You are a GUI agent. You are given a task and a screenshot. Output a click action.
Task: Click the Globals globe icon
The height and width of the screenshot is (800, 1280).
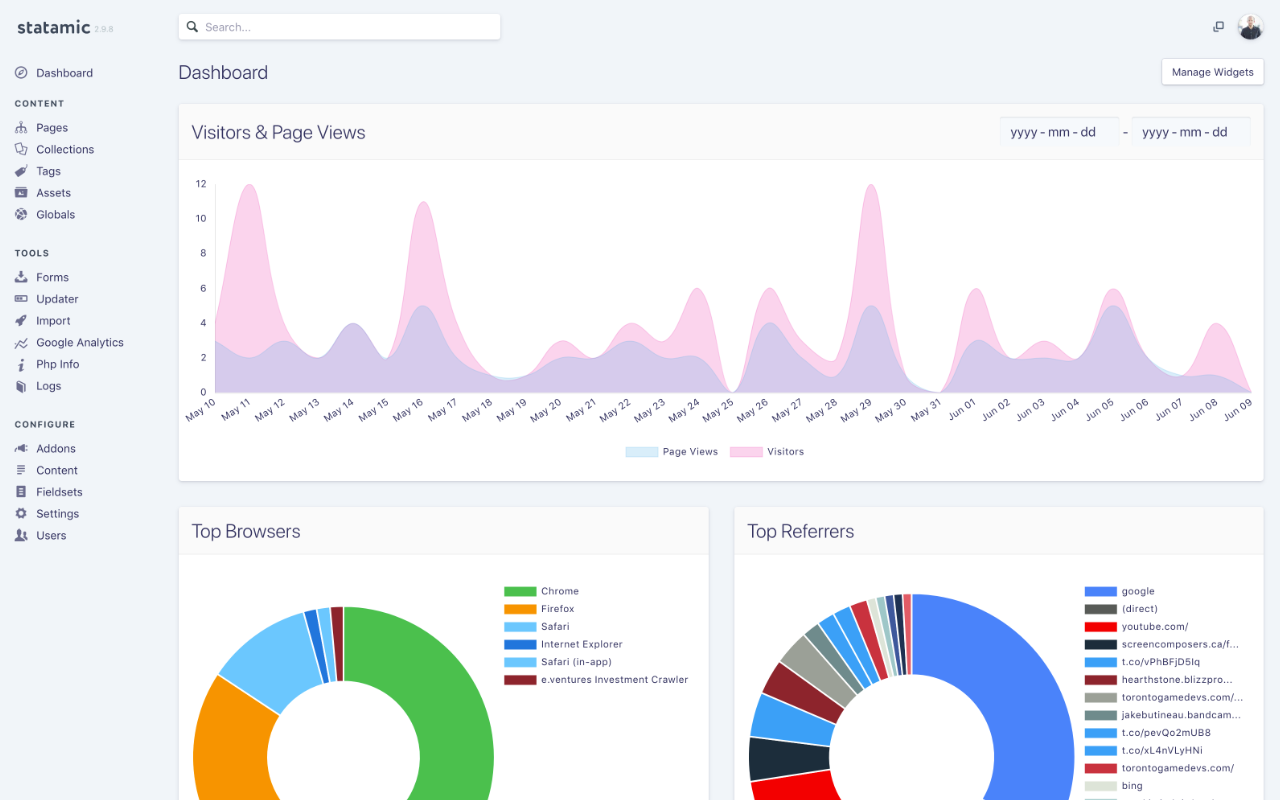(x=21, y=215)
